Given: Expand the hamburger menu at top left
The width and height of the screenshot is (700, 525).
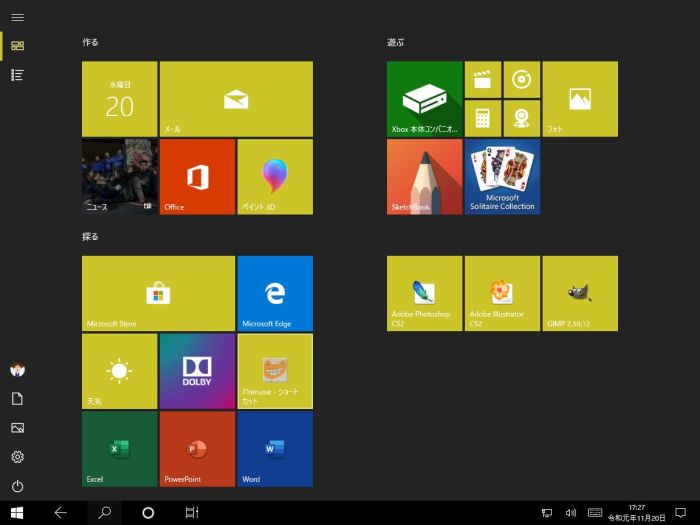Looking at the screenshot, I should [x=17, y=18].
